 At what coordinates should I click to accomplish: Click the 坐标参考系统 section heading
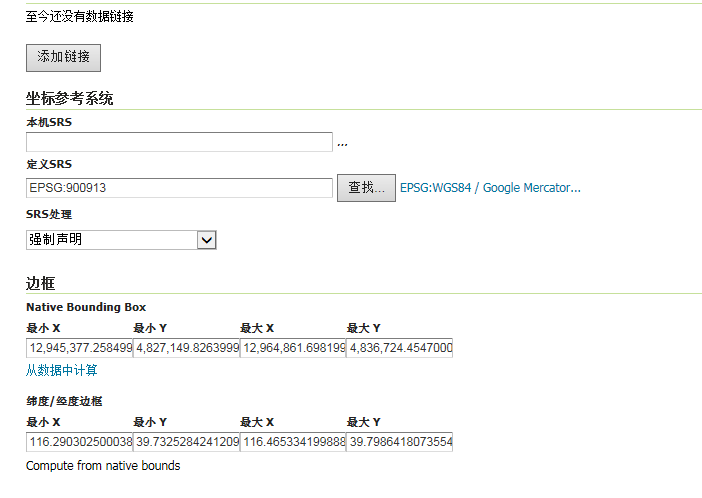[x=69, y=98]
